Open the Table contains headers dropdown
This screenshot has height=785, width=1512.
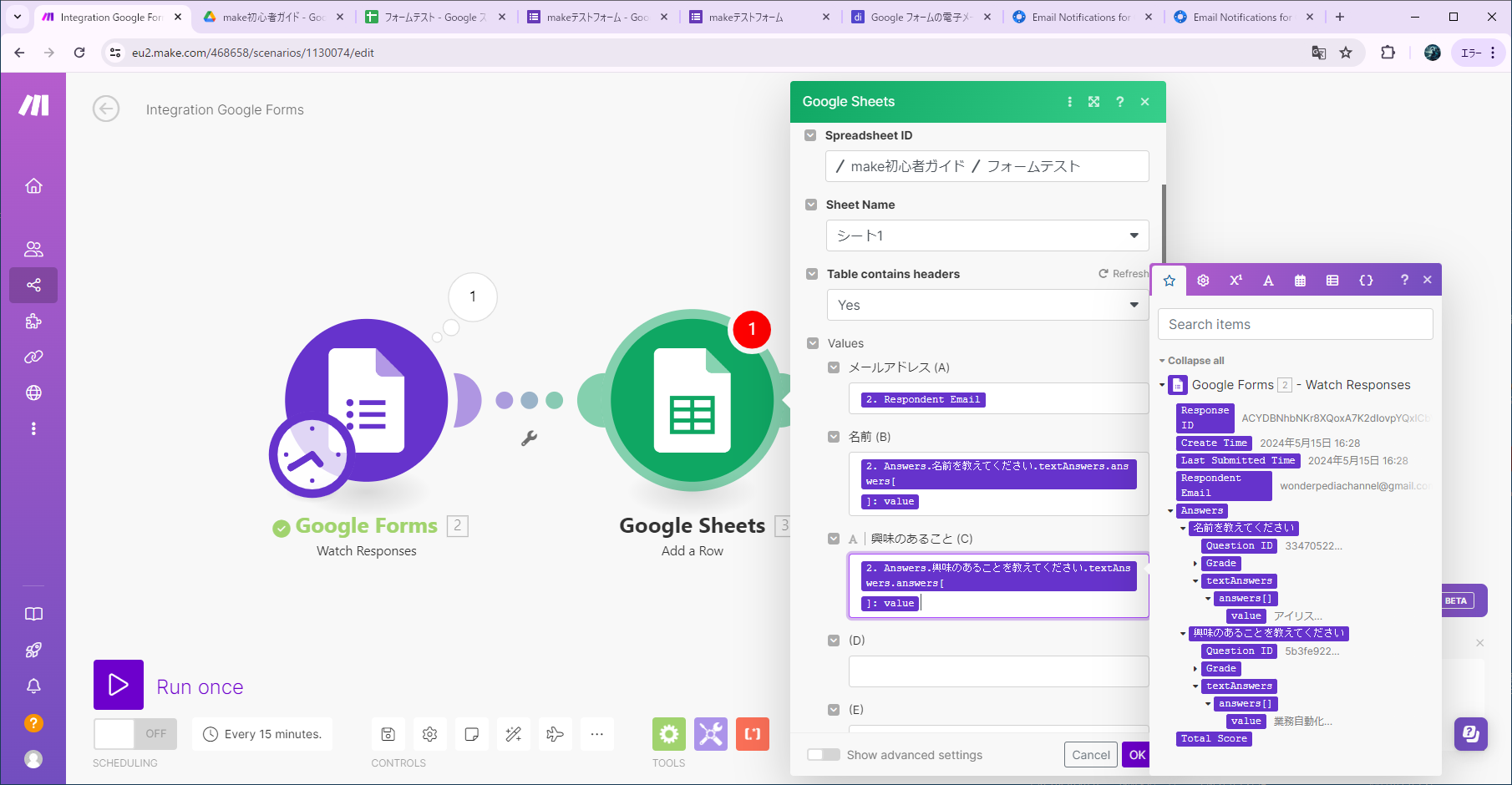click(x=987, y=305)
